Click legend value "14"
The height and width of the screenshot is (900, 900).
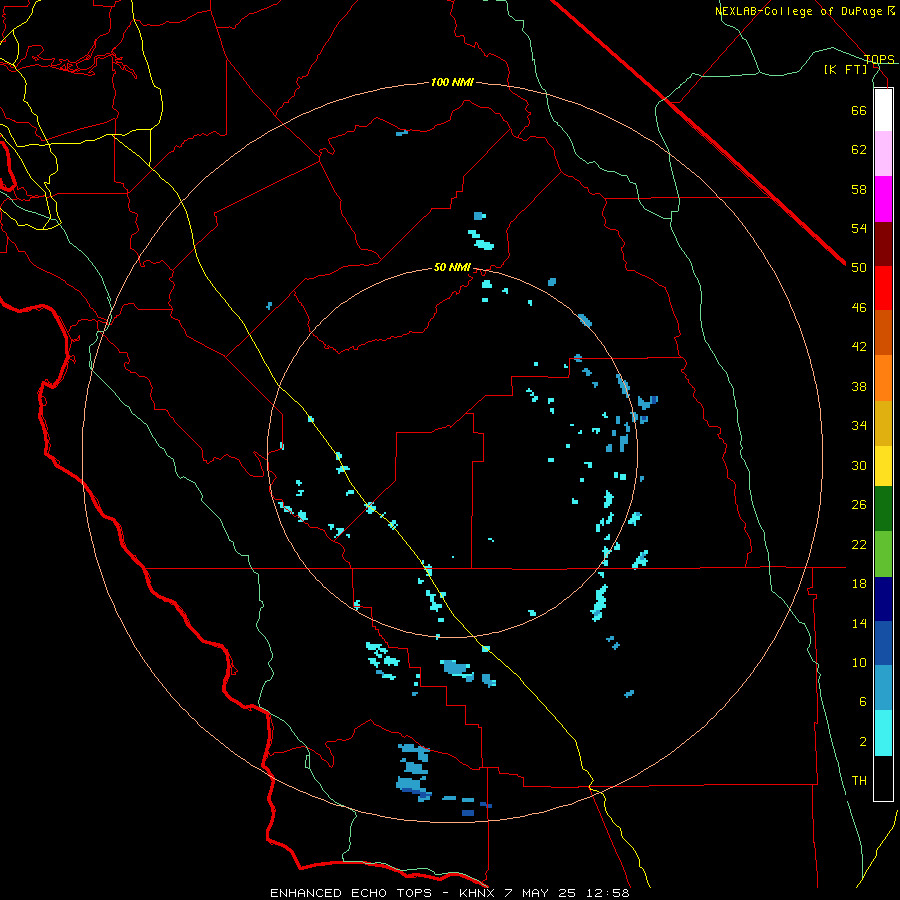[x=859, y=623]
